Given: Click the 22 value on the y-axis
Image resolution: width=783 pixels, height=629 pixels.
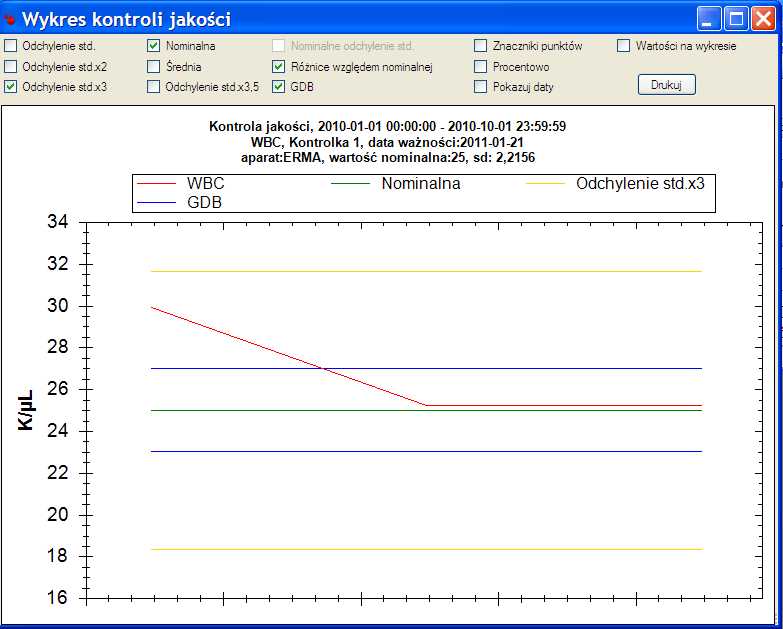Looking at the screenshot, I should [x=57, y=473].
